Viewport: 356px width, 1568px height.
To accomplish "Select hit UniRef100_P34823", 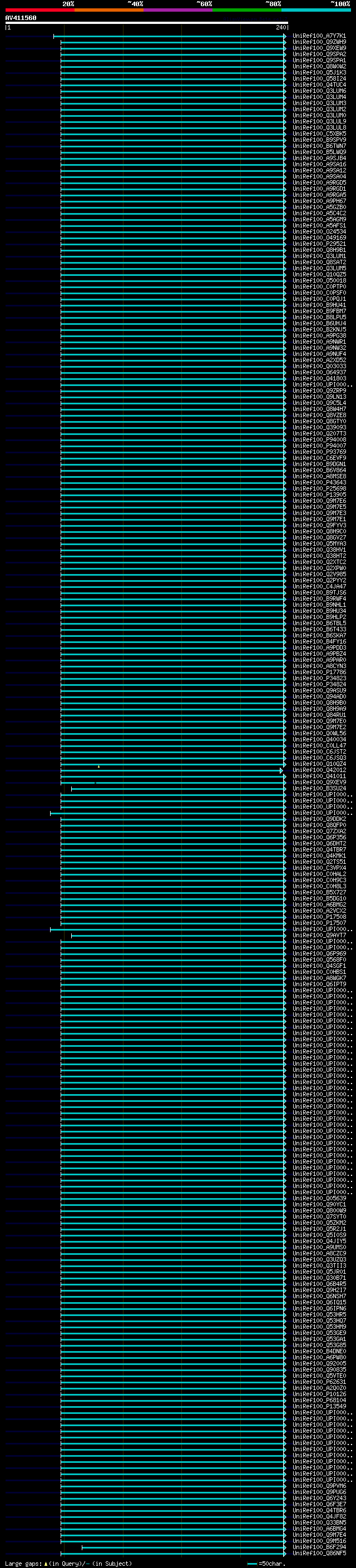I will click(319, 678).
